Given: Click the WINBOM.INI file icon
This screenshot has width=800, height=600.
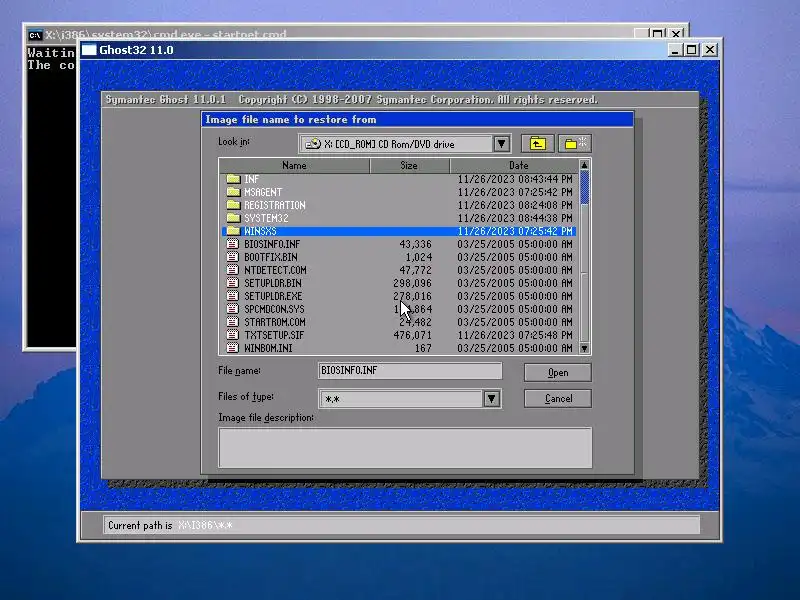Looking at the screenshot, I should coord(233,348).
